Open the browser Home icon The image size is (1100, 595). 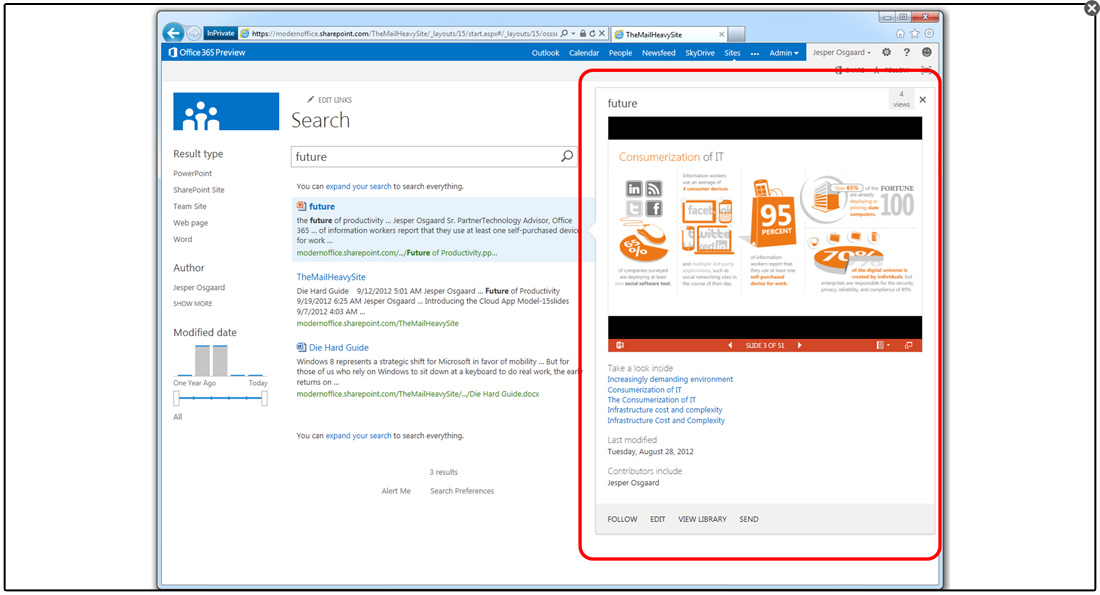pos(900,33)
